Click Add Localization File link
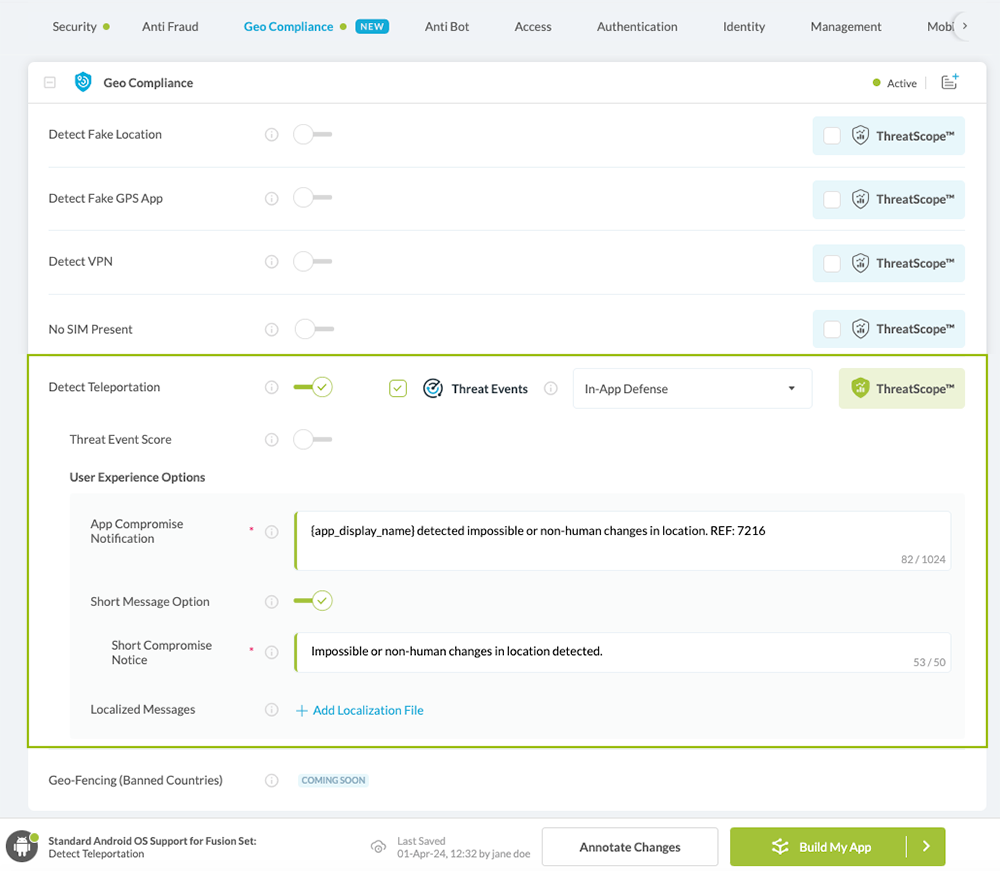This screenshot has width=1000, height=871. point(359,710)
